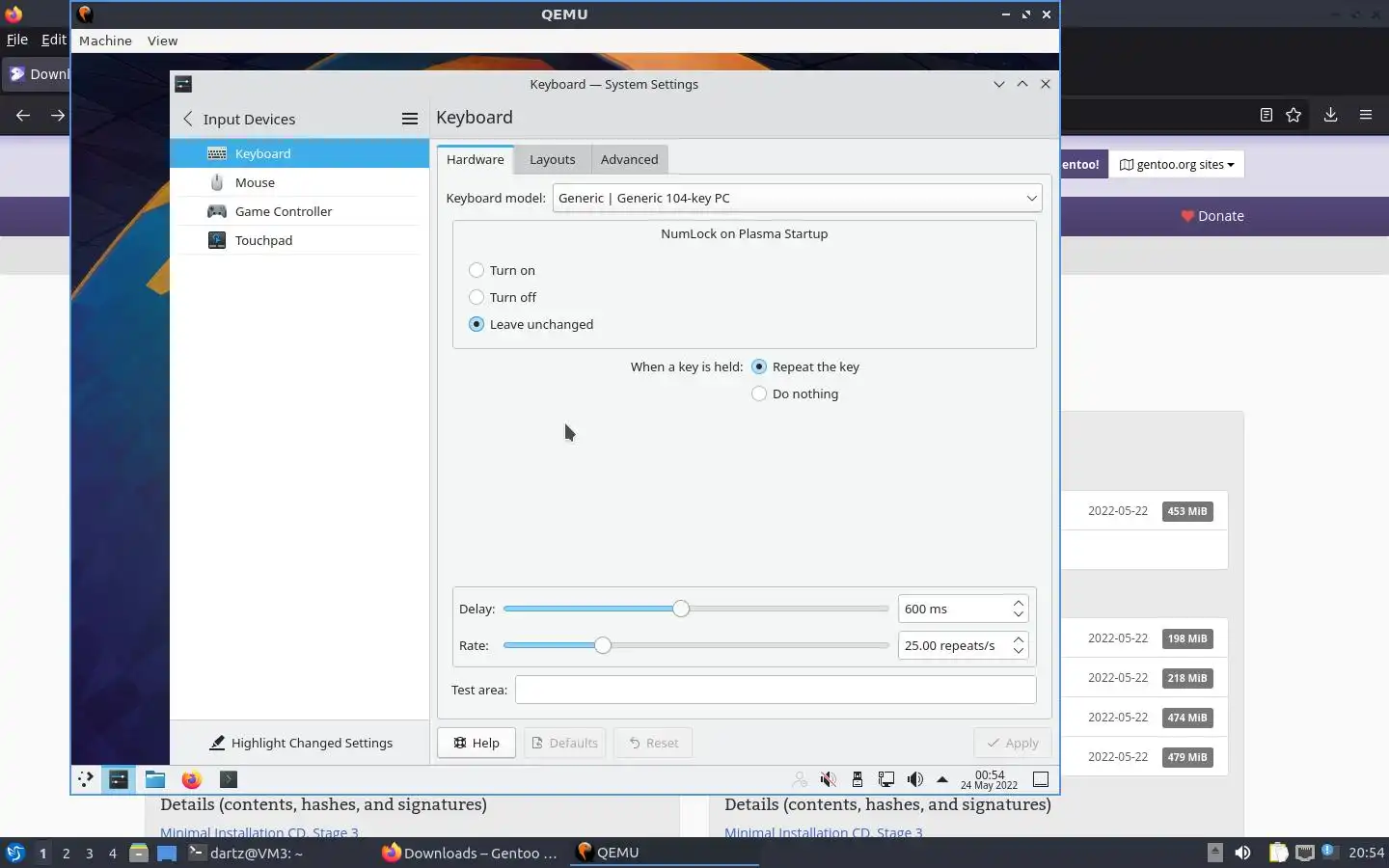Click the Donate link on Gentoo page
The width and height of the screenshot is (1389, 868).
pyautogui.click(x=1212, y=216)
